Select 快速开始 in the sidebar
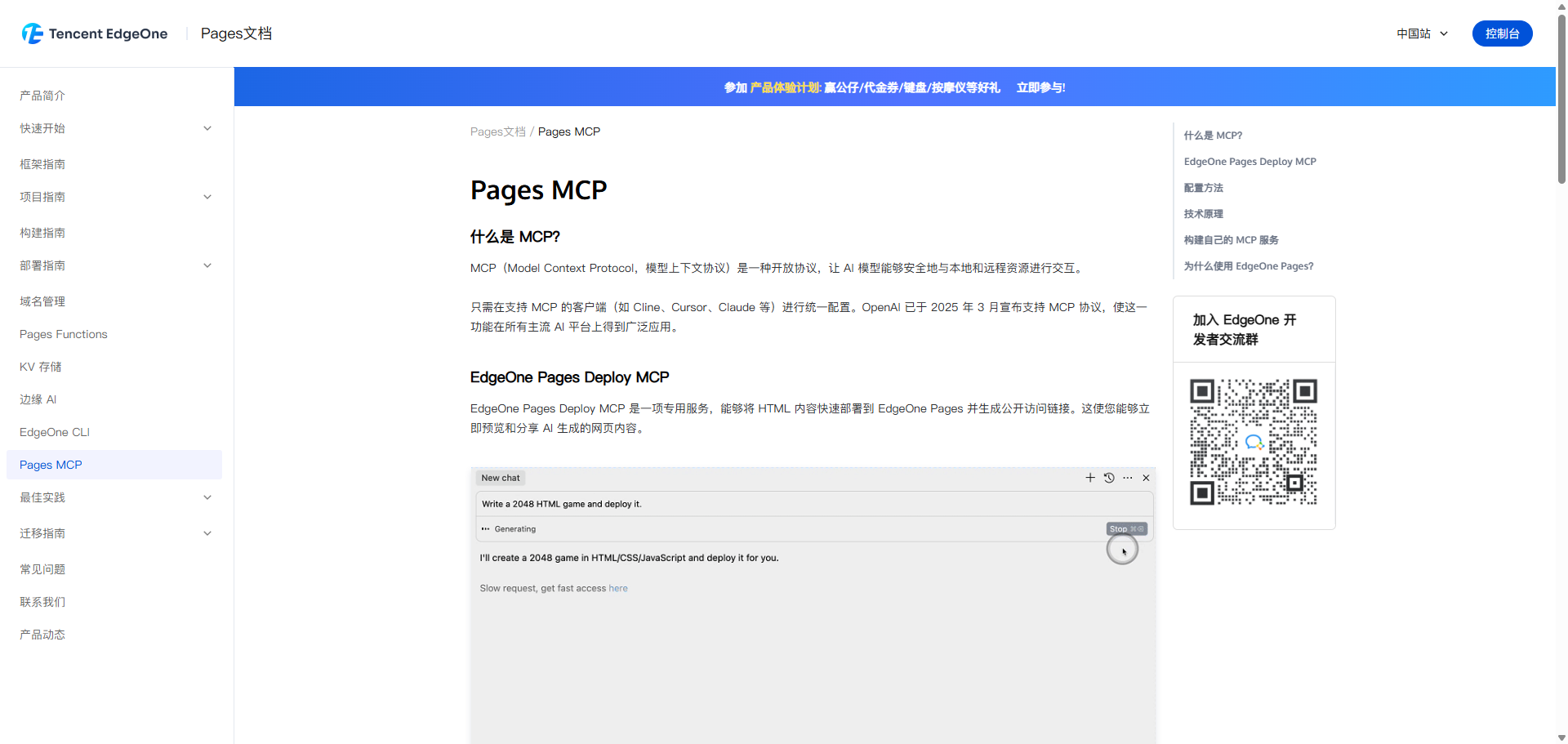This screenshot has height=744, width=1568. (42, 128)
